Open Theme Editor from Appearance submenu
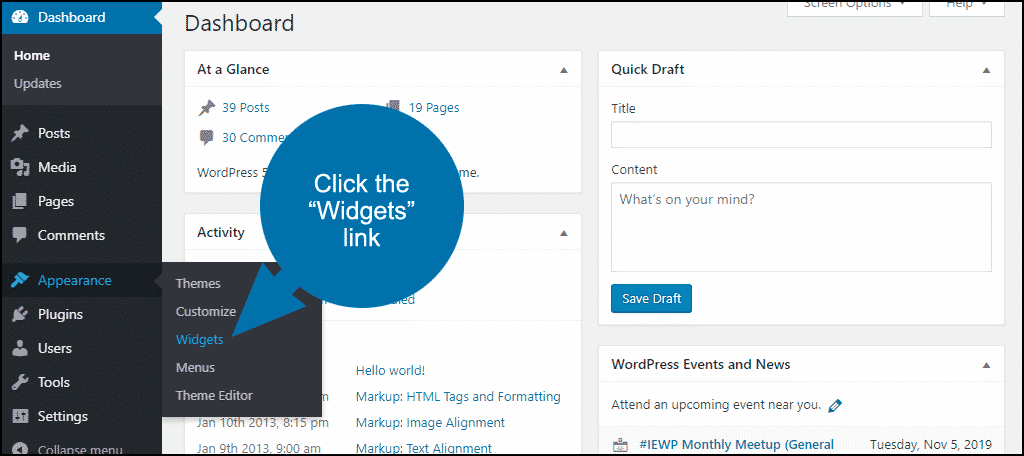The width and height of the screenshot is (1024, 456). pyautogui.click(x=214, y=395)
